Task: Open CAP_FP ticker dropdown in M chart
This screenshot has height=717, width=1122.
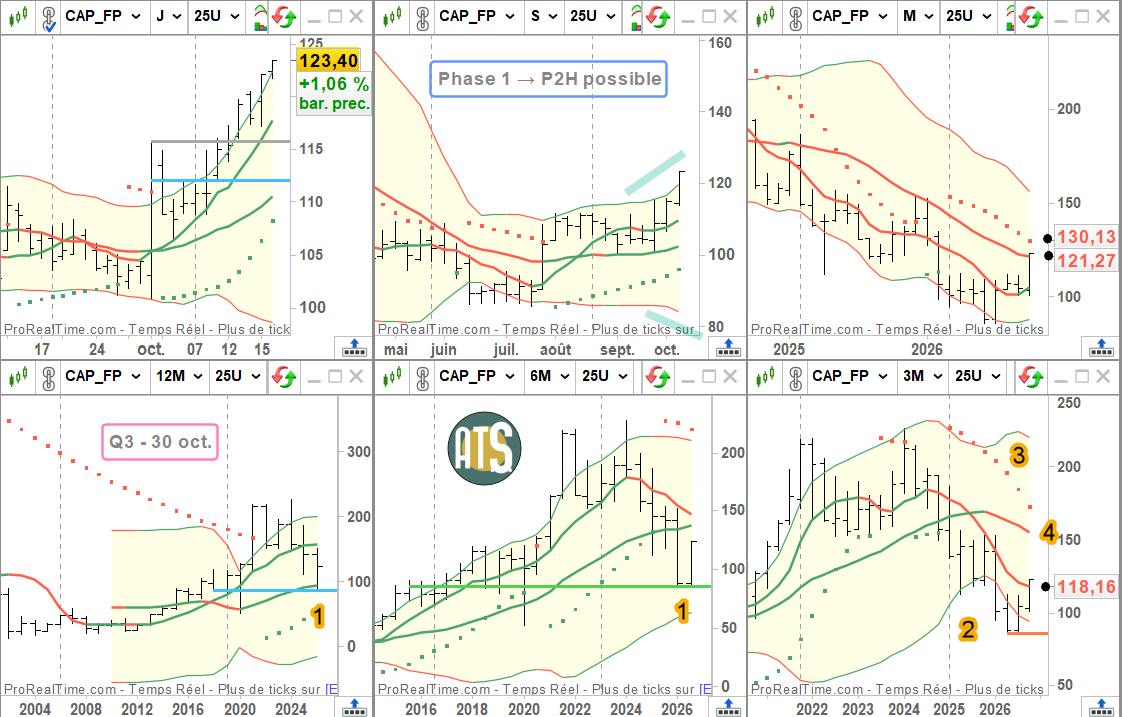Action: [x=851, y=16]
